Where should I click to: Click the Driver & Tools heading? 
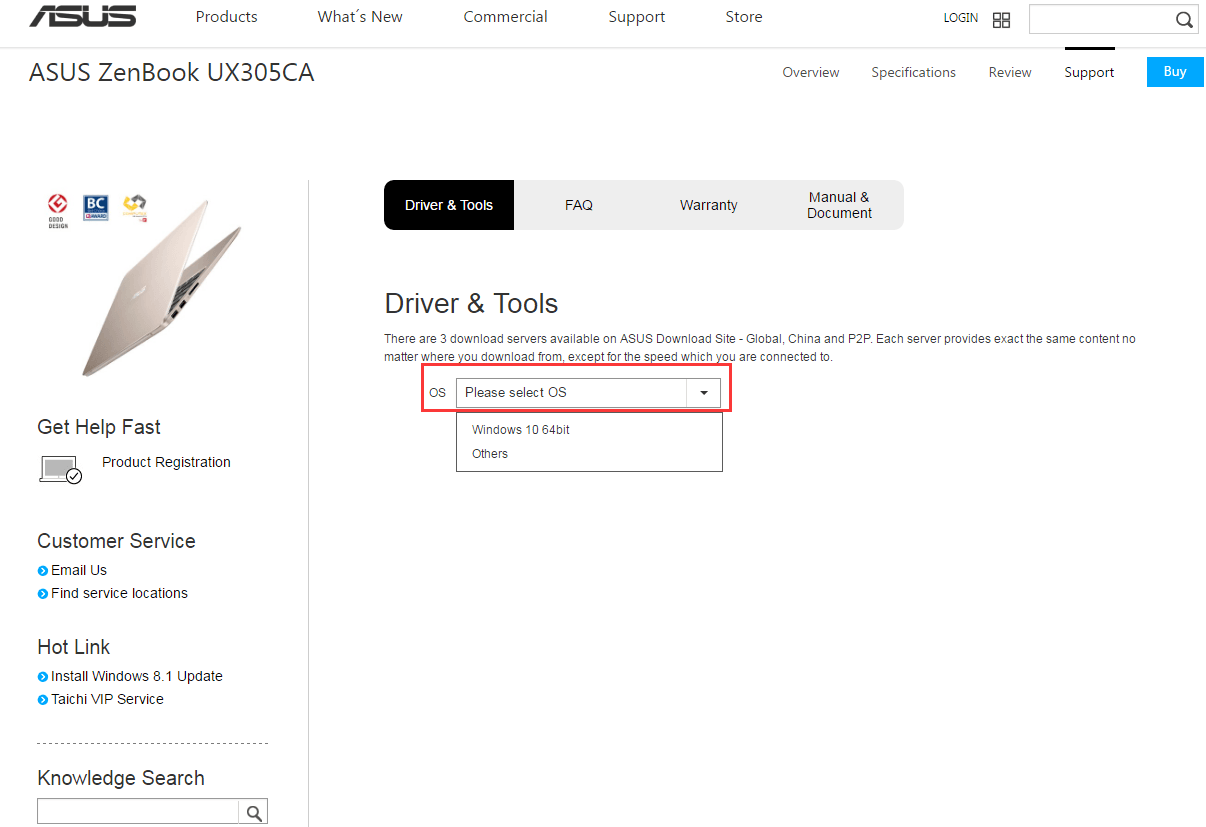click(x=471, y=303)
